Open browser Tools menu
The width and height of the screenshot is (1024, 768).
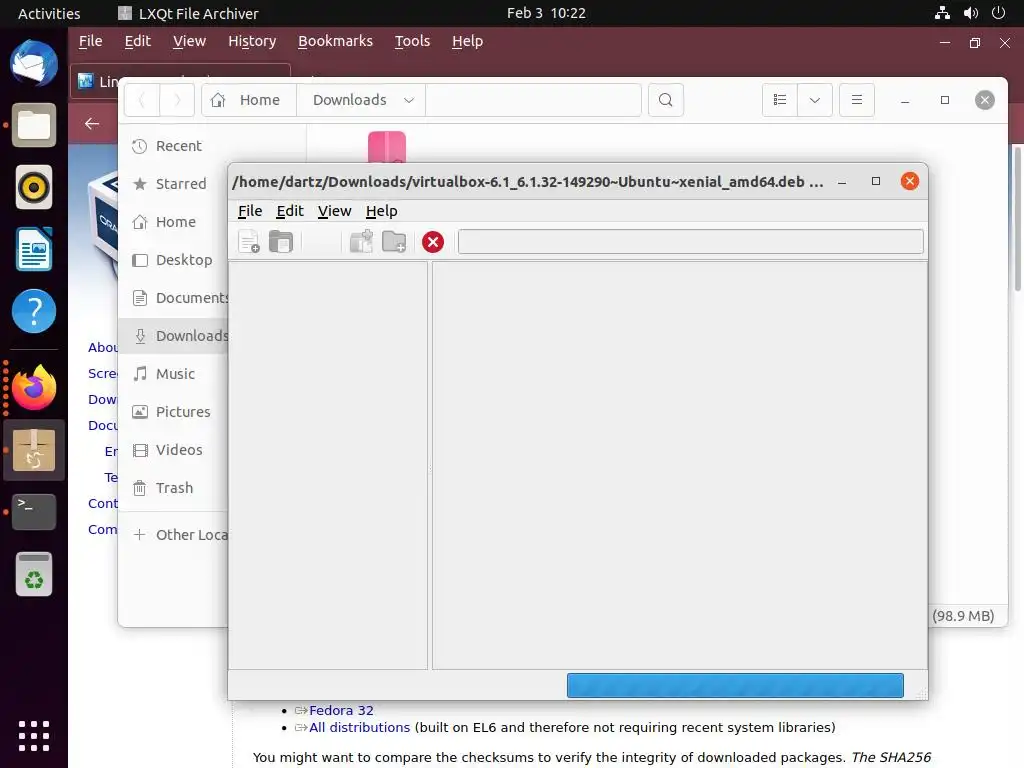coord(412,41)
